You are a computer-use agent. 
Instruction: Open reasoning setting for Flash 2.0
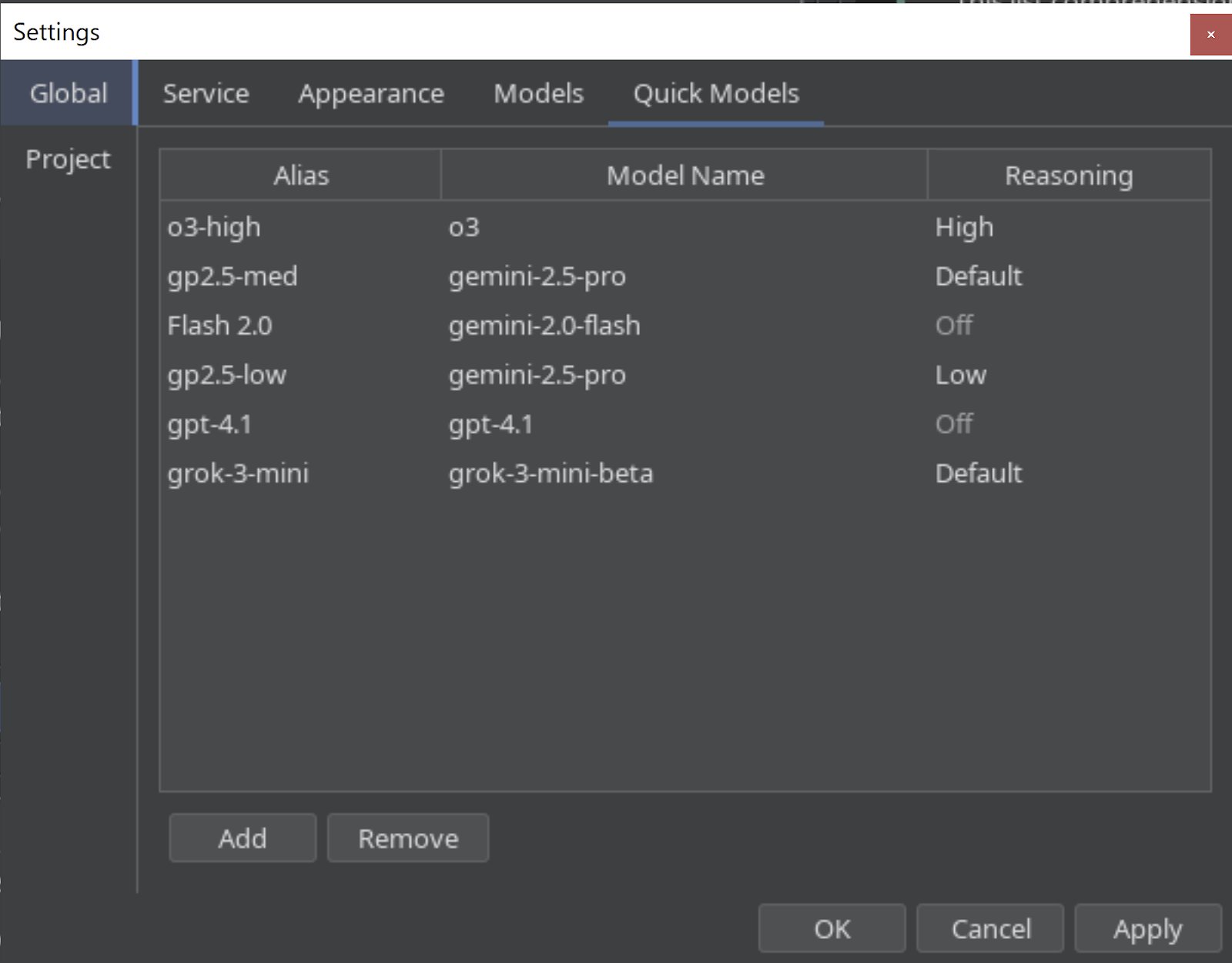pyautogui.click(x=1069, y=326)
